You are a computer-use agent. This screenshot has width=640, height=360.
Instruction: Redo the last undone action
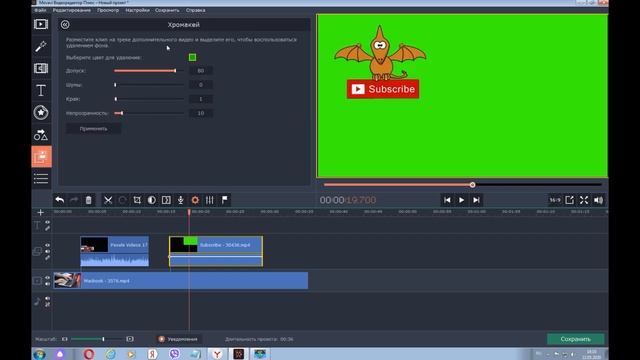click(x=74, y=200)
